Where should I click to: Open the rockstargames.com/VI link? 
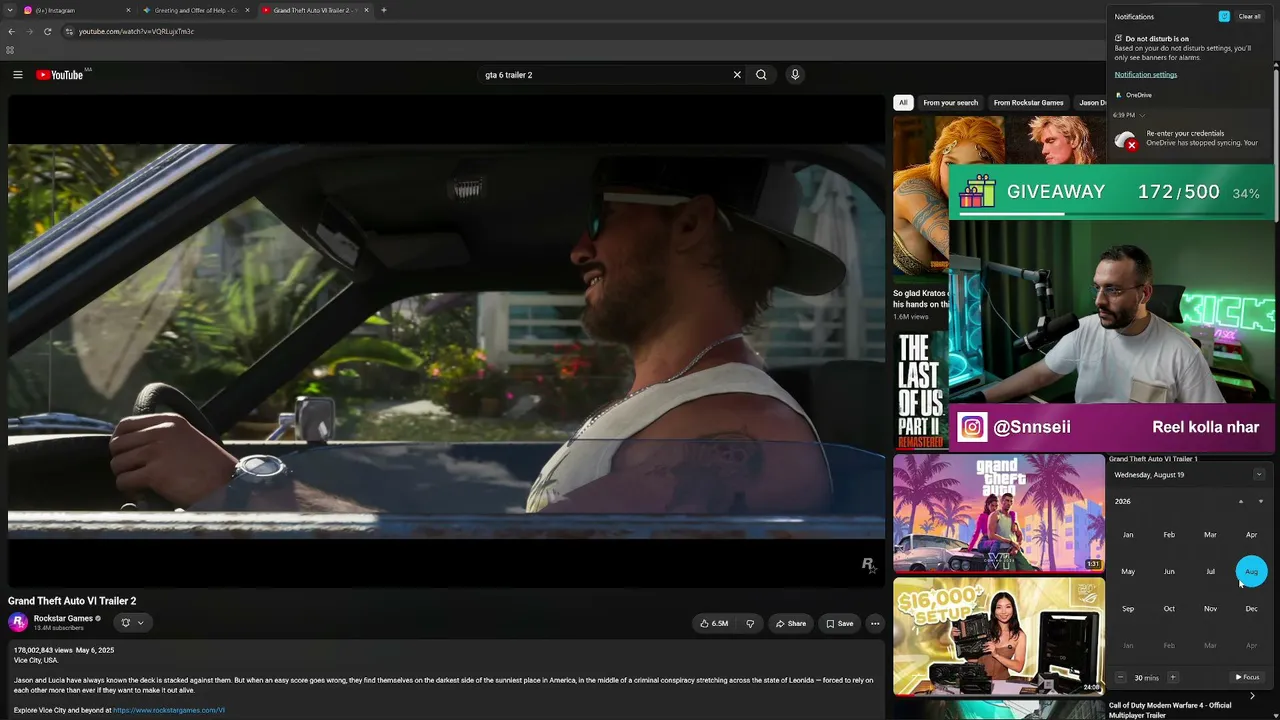(x=169, y=710)
